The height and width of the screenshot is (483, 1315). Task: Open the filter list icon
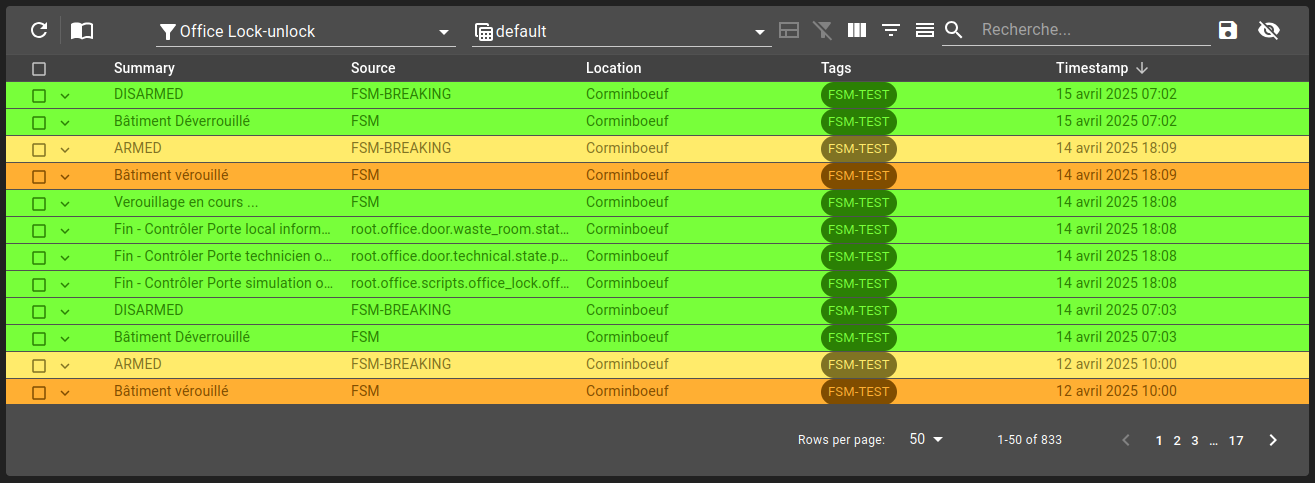point(891,30)
